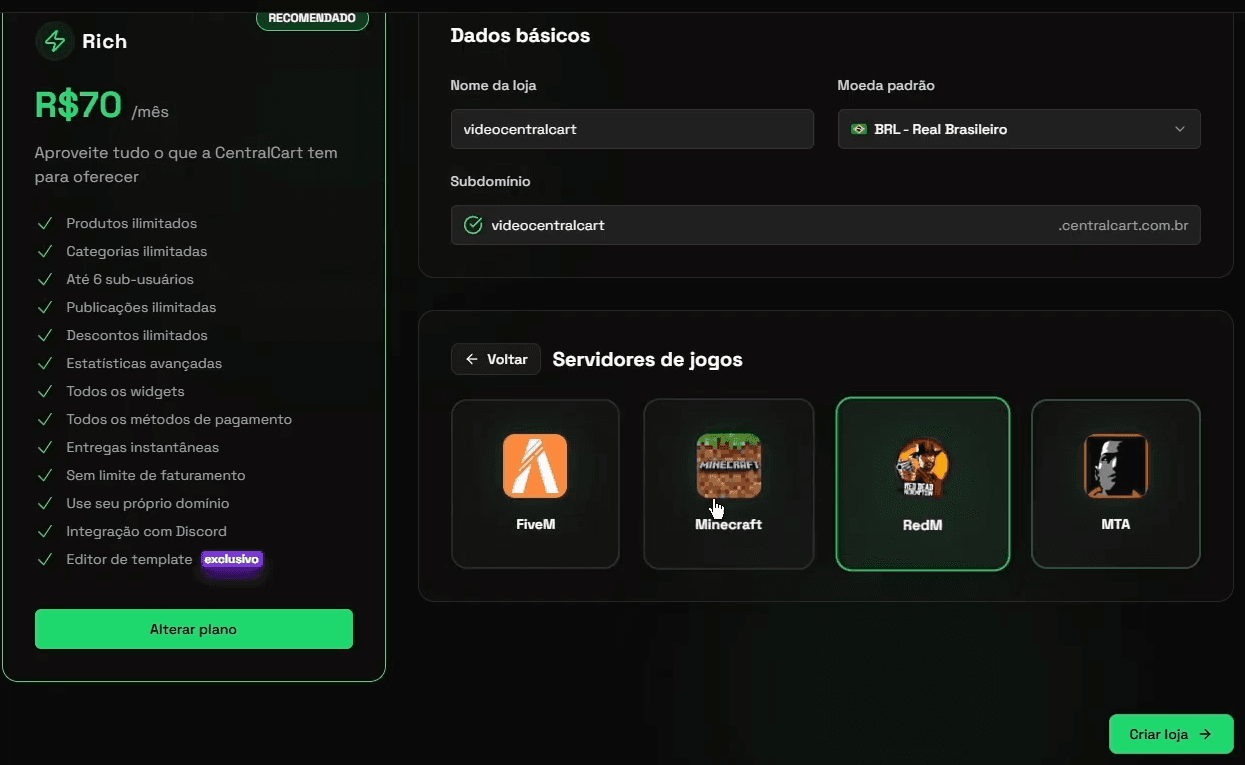Screen dimensions: 1245x765
Task: Click the RedM label text
Action: [x=922, y=524]
